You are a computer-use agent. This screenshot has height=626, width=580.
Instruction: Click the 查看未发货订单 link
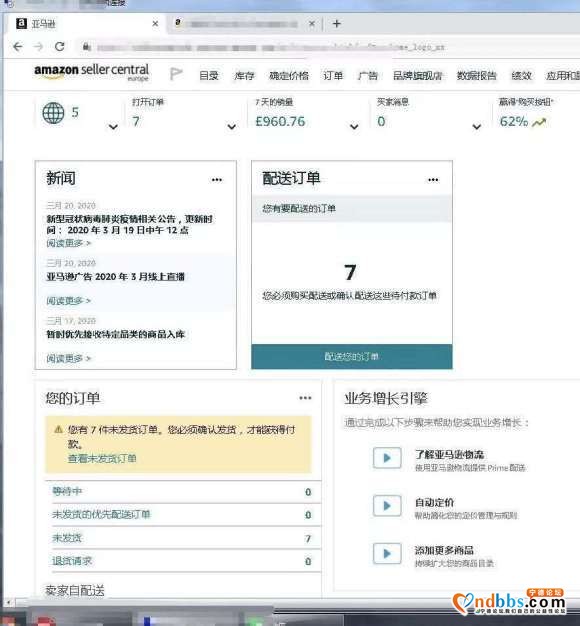click(x=102, y=458)
